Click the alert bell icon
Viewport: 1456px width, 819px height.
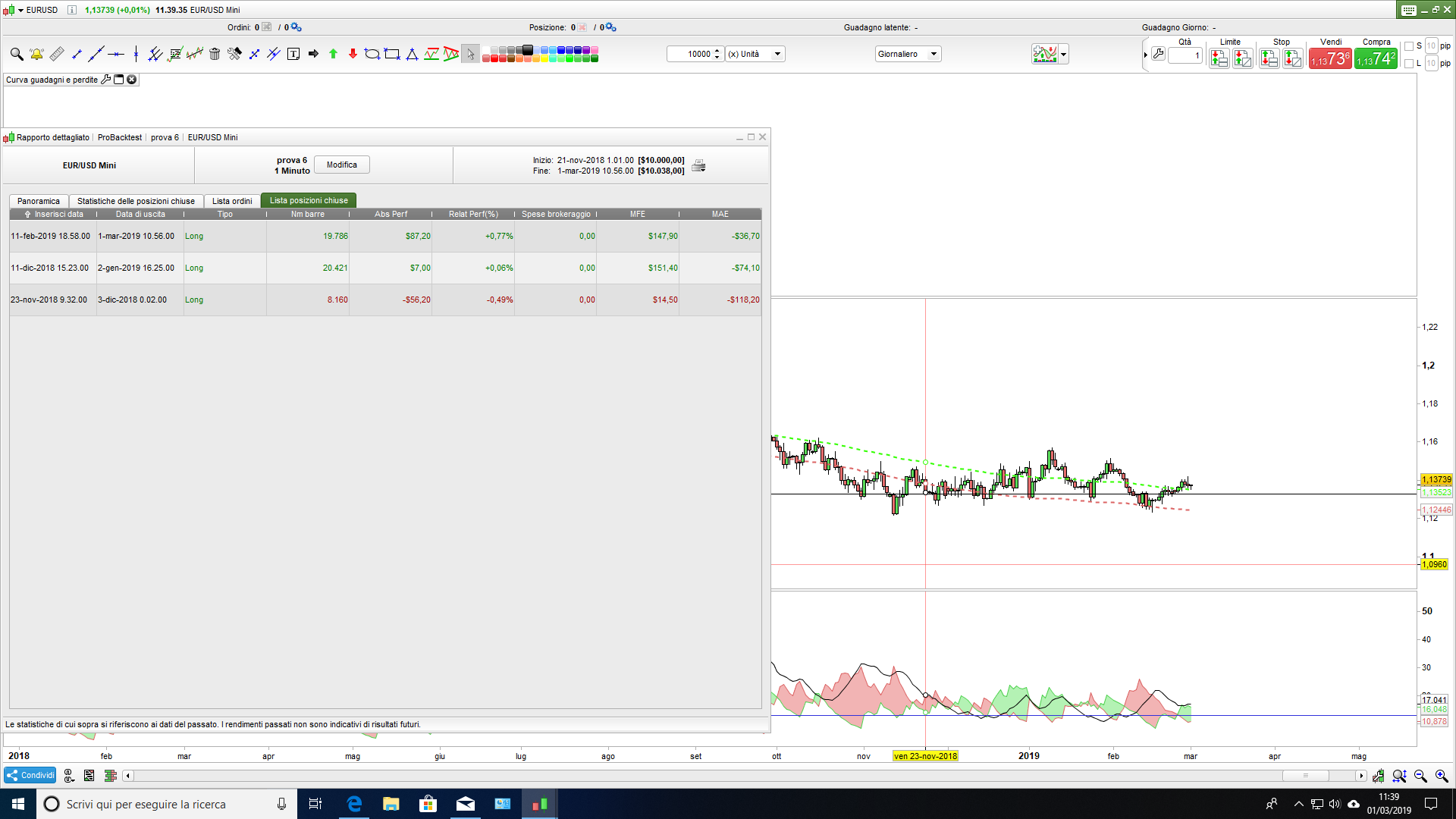(36, 54)
